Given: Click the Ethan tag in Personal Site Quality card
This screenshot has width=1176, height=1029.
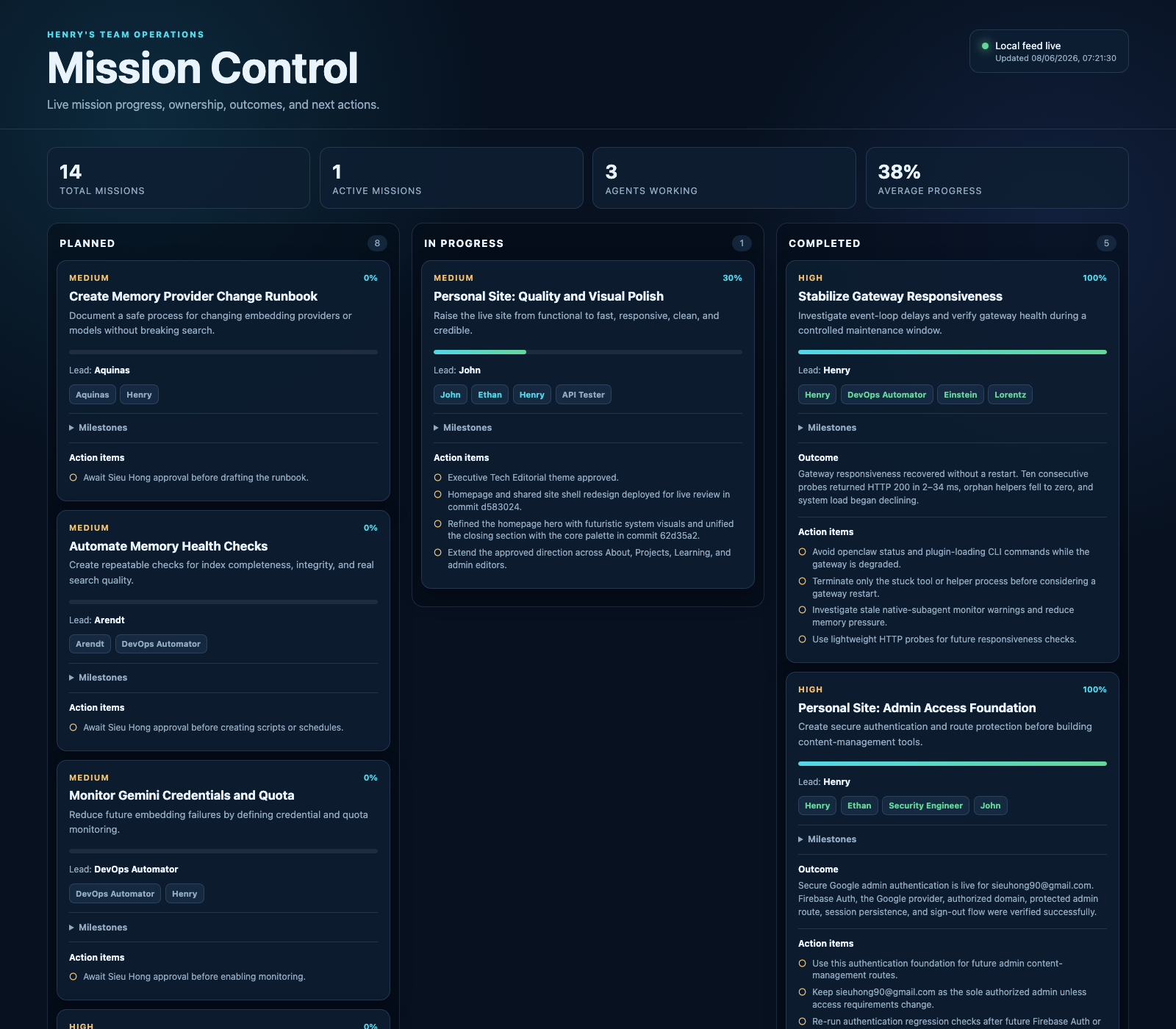Looking at the screenshot, I should 490,395.
